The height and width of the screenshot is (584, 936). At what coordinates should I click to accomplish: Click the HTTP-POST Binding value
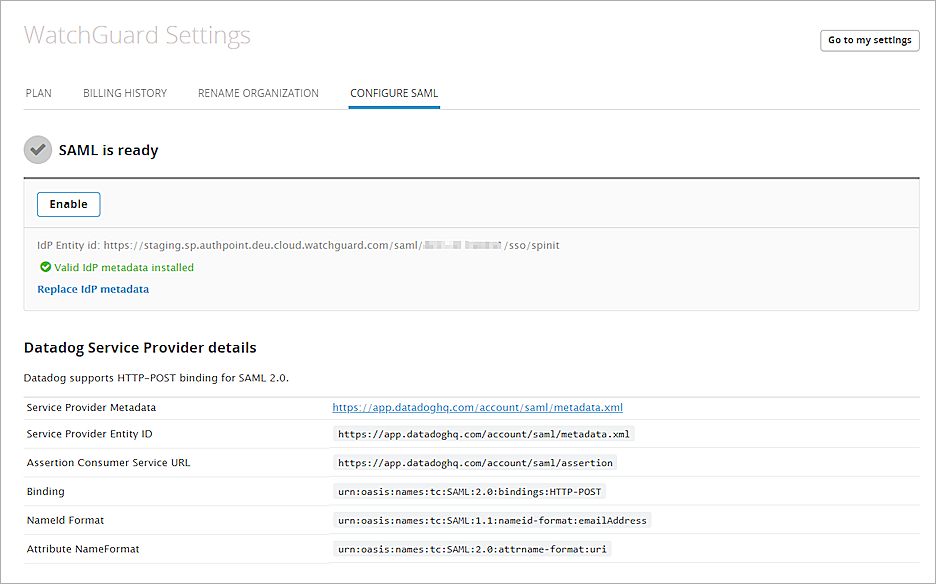470,491
